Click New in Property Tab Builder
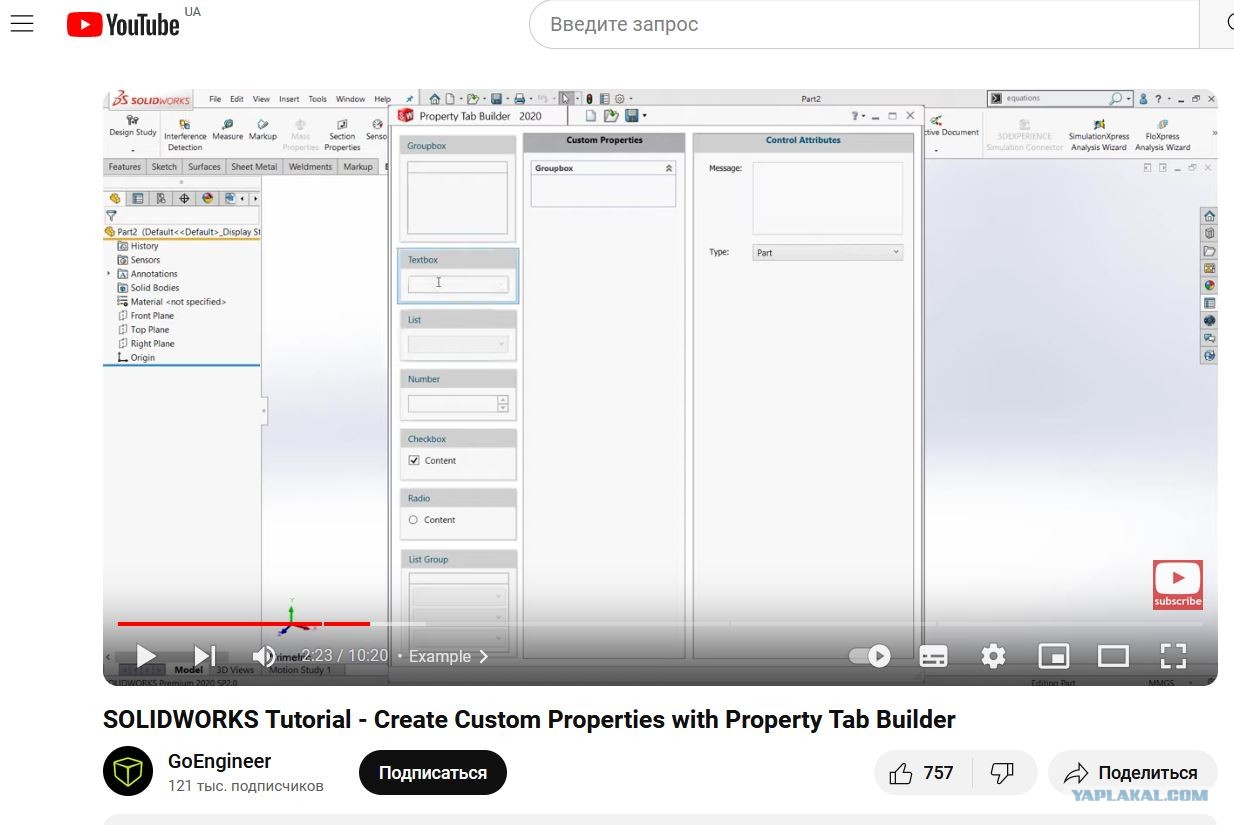The image size is (1234, 825). click(x=591, y=116)
